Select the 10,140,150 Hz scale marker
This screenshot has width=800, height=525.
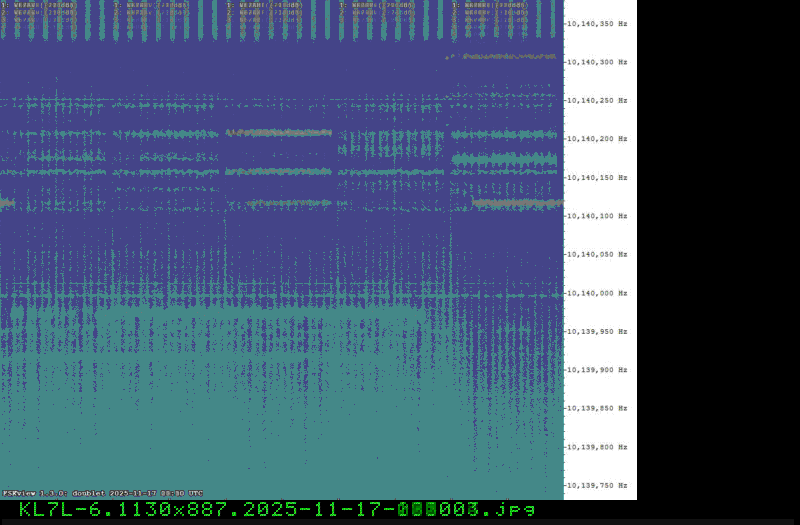pos(598,177)
